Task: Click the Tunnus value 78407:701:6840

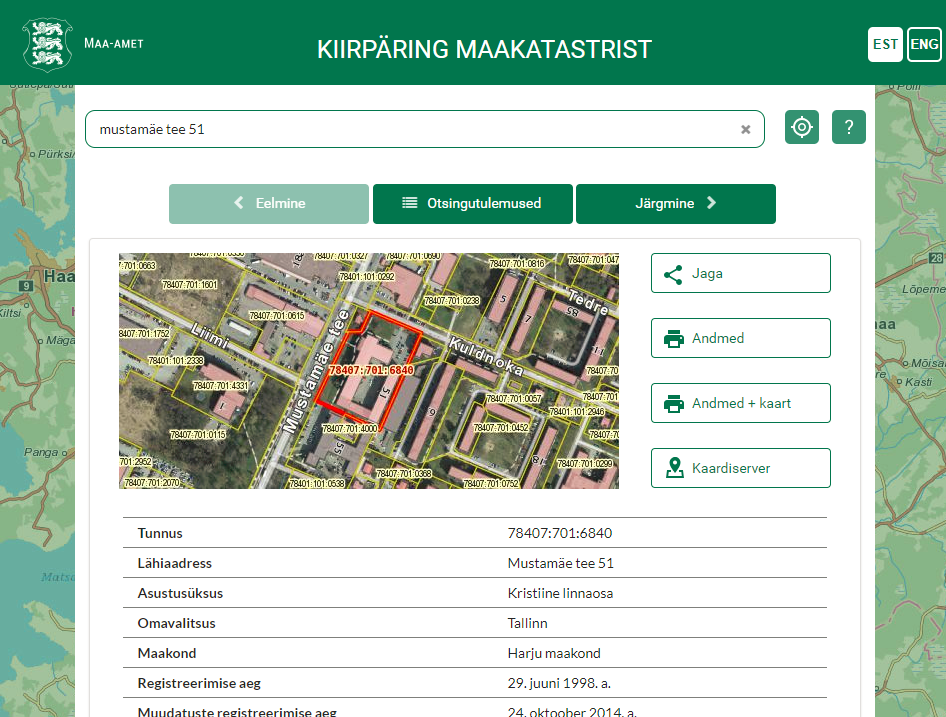Action: click(x=560, y=533)
